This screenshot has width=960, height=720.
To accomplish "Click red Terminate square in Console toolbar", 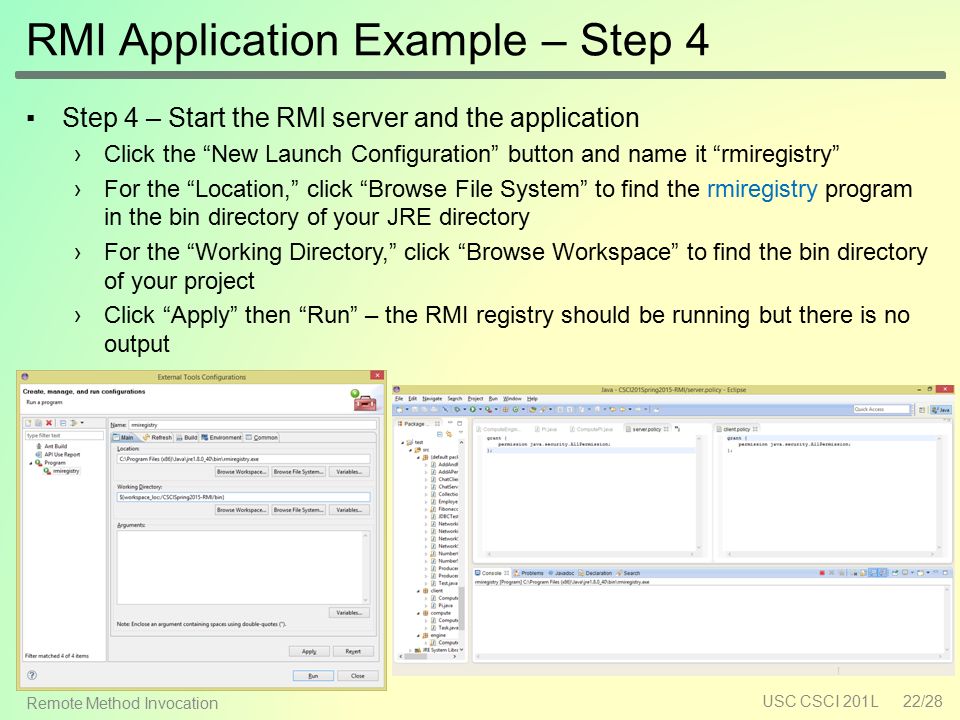I will pos(822,573).
